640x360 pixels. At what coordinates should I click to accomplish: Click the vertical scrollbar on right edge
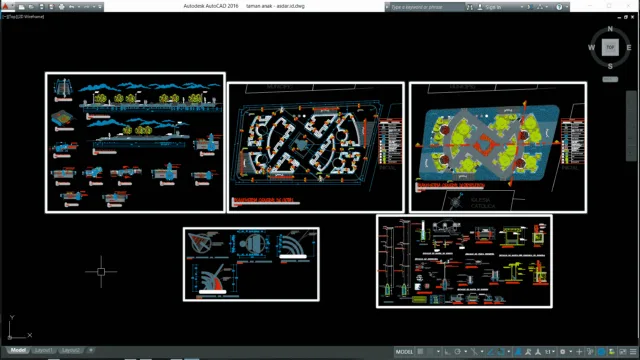pyautogui.click(x=631, y=125)
